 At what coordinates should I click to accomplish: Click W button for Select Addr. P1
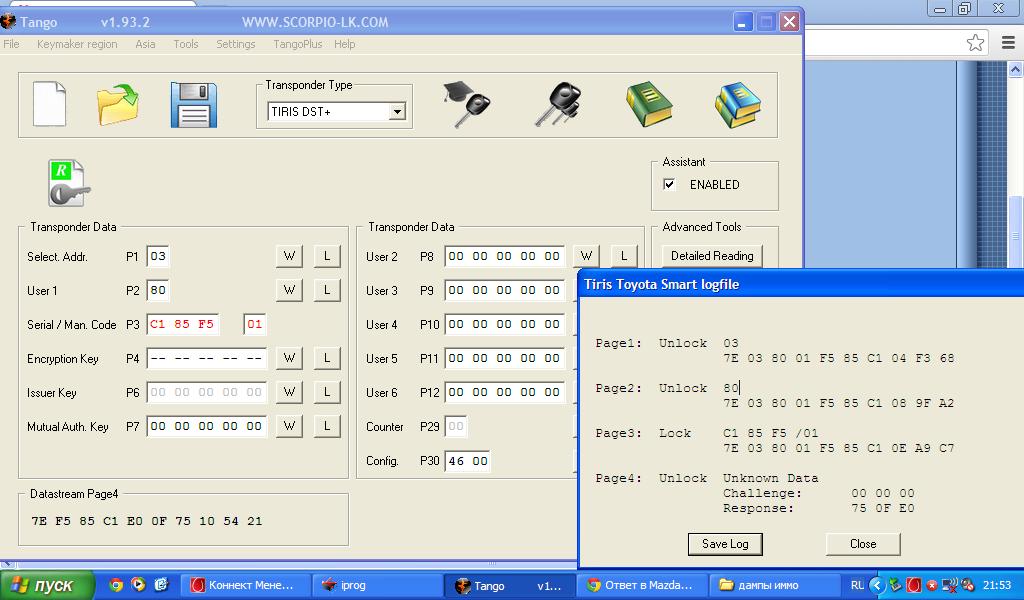pos(289,256)
